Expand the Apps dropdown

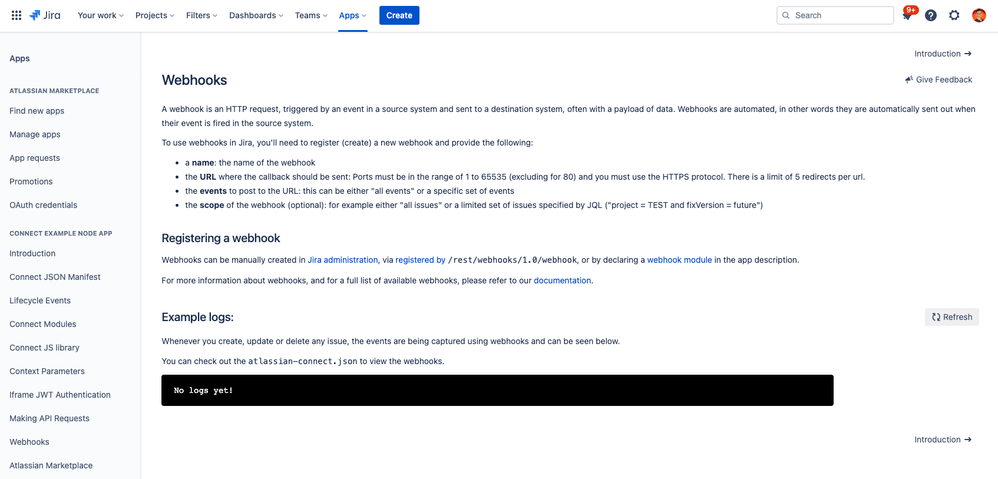coord(353,15)
